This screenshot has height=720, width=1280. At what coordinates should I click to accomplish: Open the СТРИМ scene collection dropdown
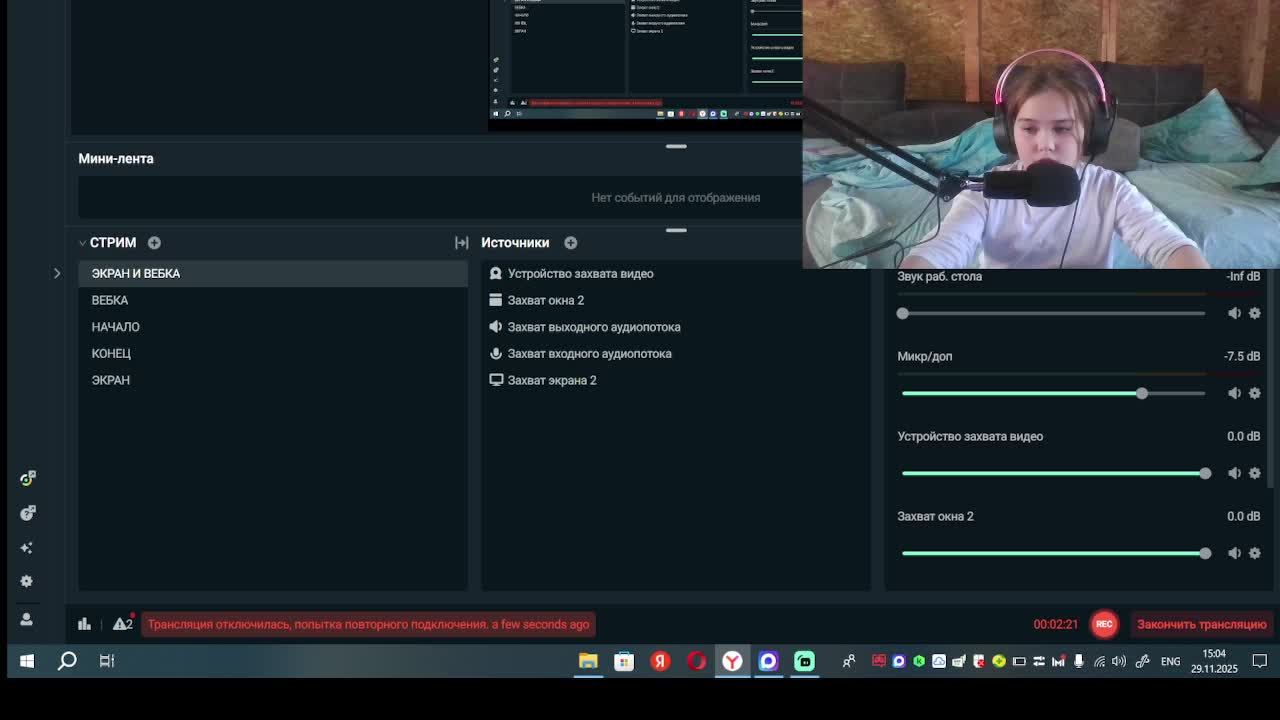tap(113, 242)
